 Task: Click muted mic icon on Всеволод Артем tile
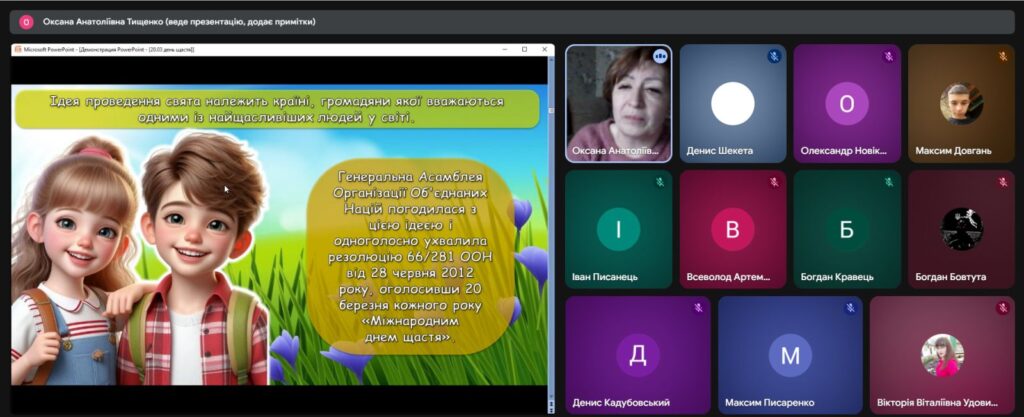[x=774, y=183]
